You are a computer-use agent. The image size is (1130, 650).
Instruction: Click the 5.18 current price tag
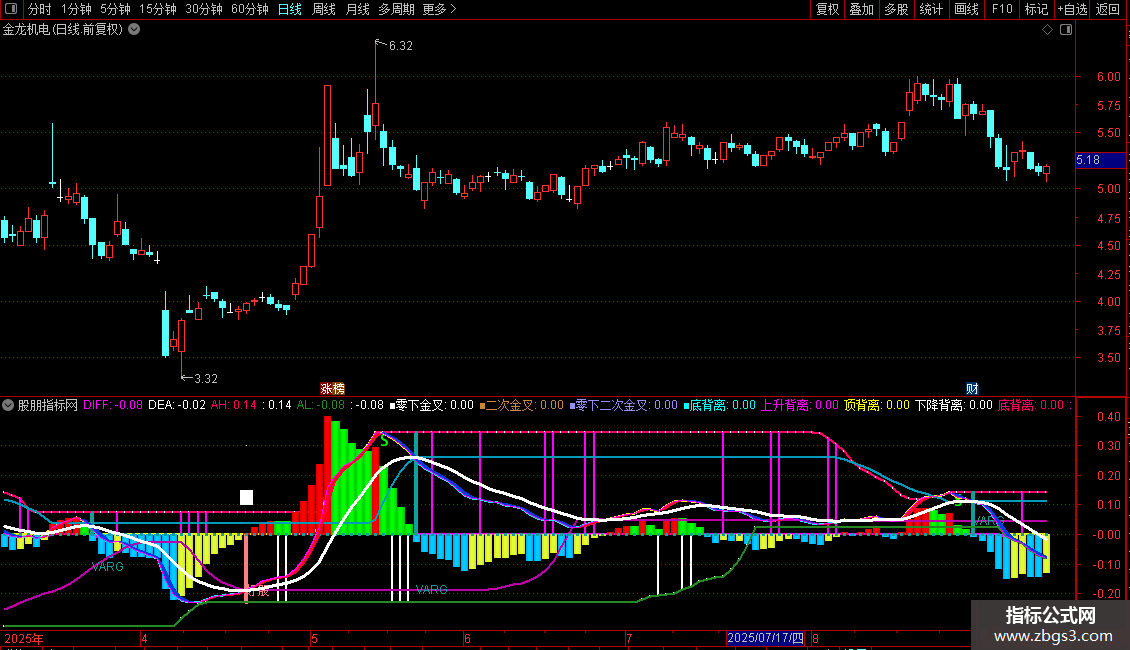point(1100,160)
